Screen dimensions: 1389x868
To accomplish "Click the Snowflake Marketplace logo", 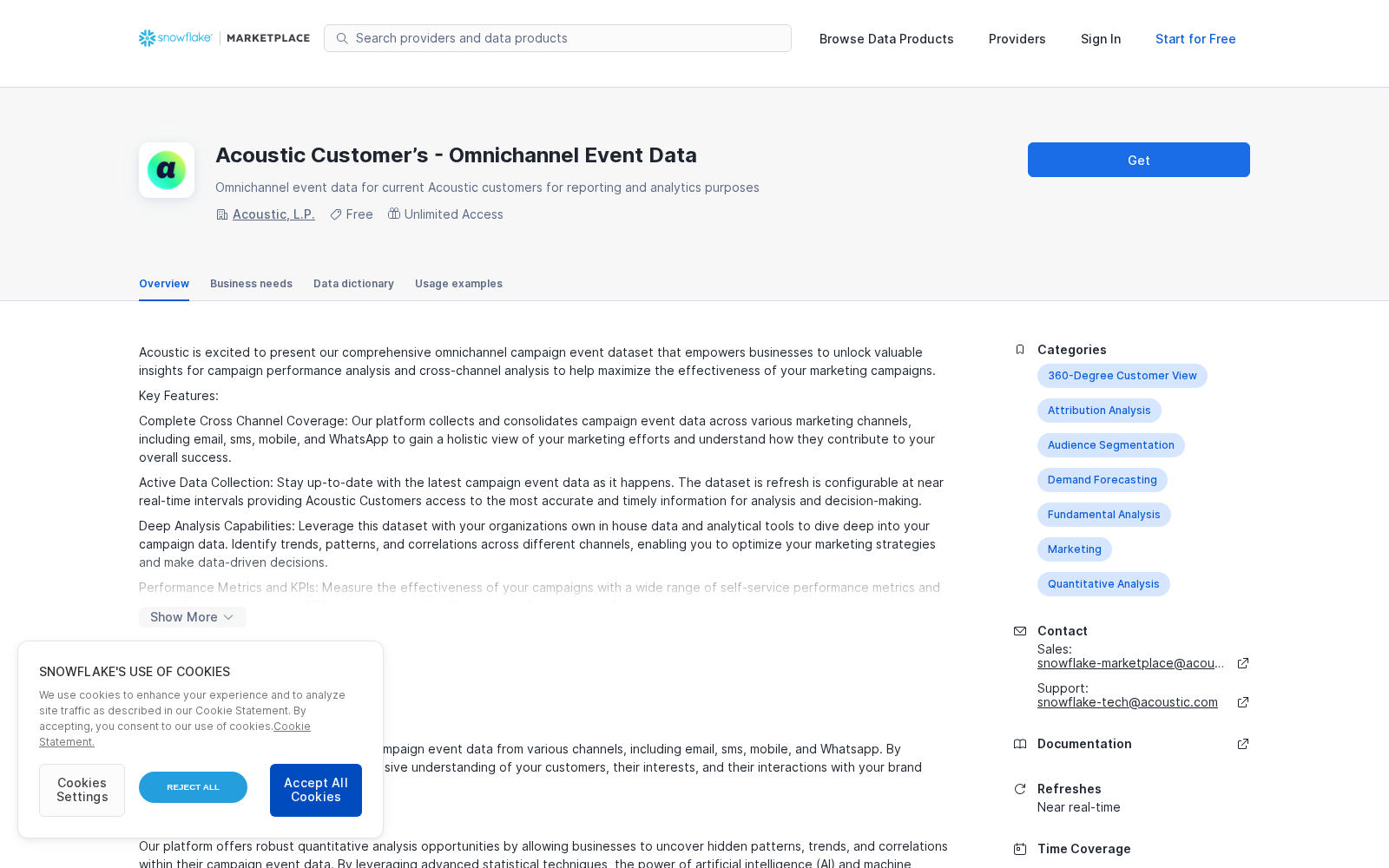I will [224, 38].
